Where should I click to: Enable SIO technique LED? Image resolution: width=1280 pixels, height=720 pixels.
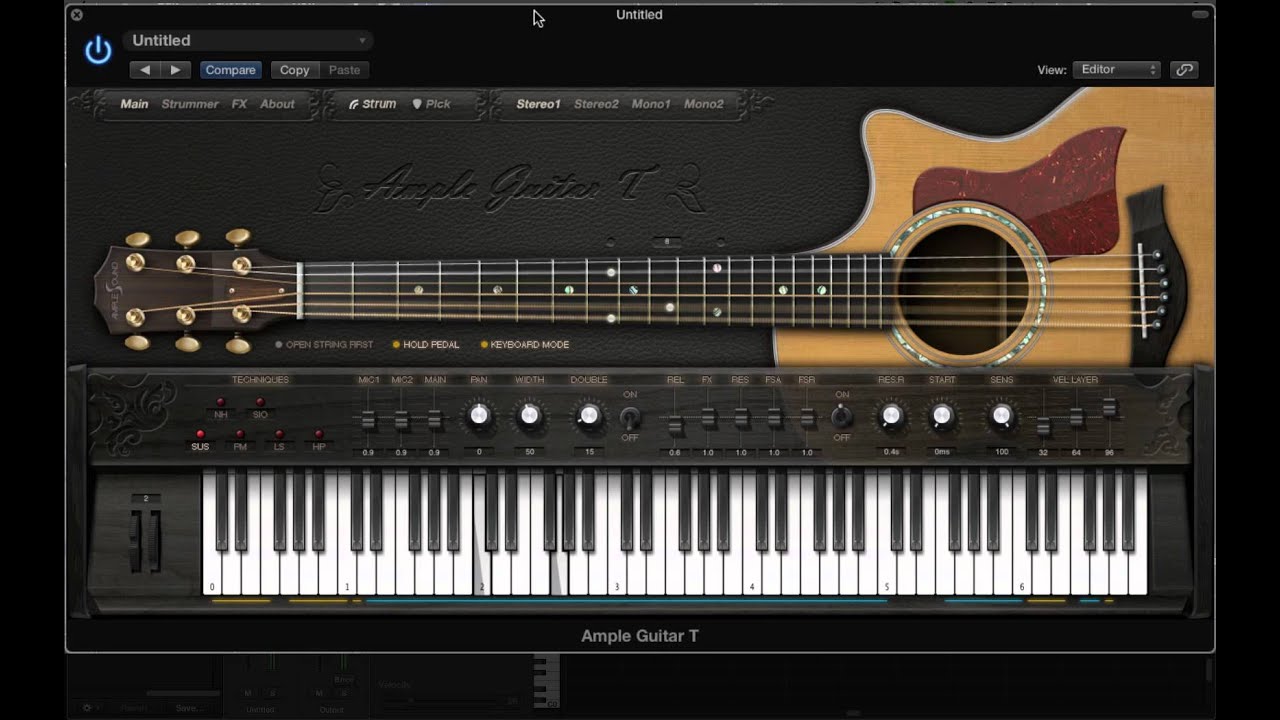point(260,402)
